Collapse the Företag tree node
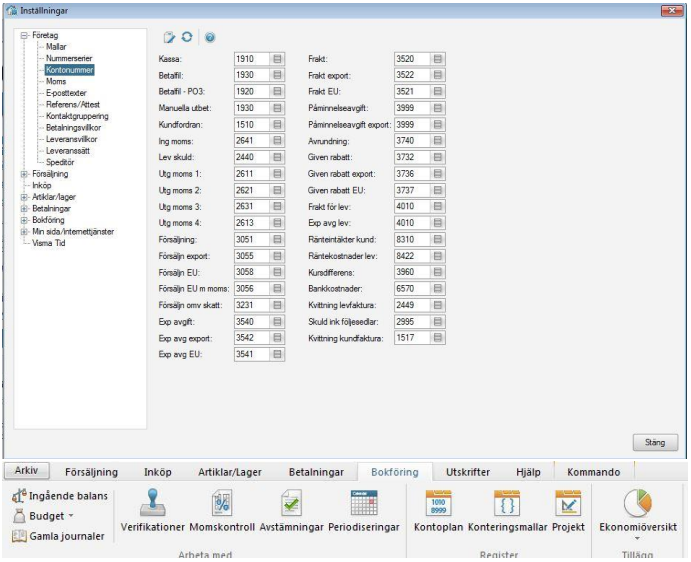Viewport: 691px width, 562px height. coord(23,36)
